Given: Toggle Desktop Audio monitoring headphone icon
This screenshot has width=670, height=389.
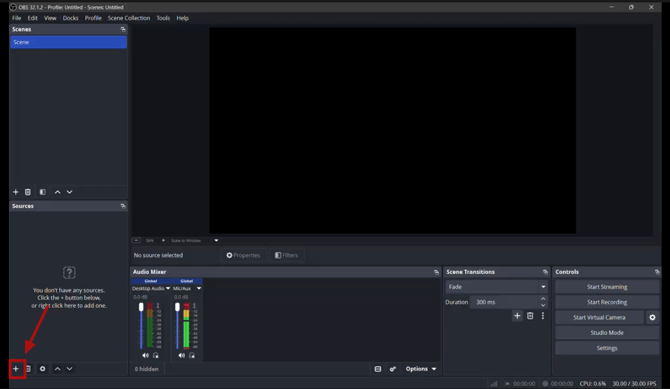Looking at the screenshot, I should 156,355.
